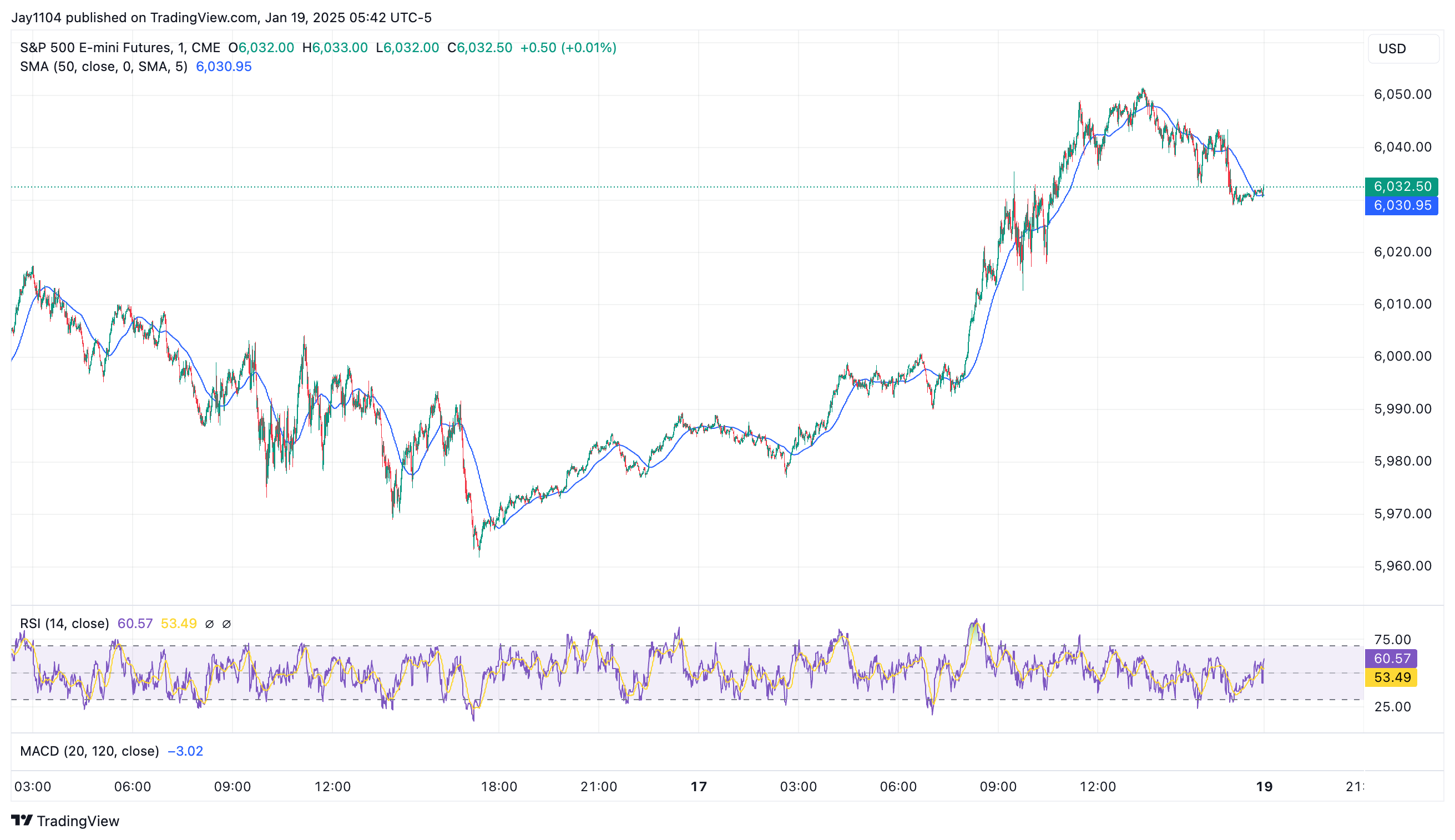Click the 5,990.00 price axis label
This screenshot has height=840, width=1455.
pyautogui.click(x=1402, y=409)
